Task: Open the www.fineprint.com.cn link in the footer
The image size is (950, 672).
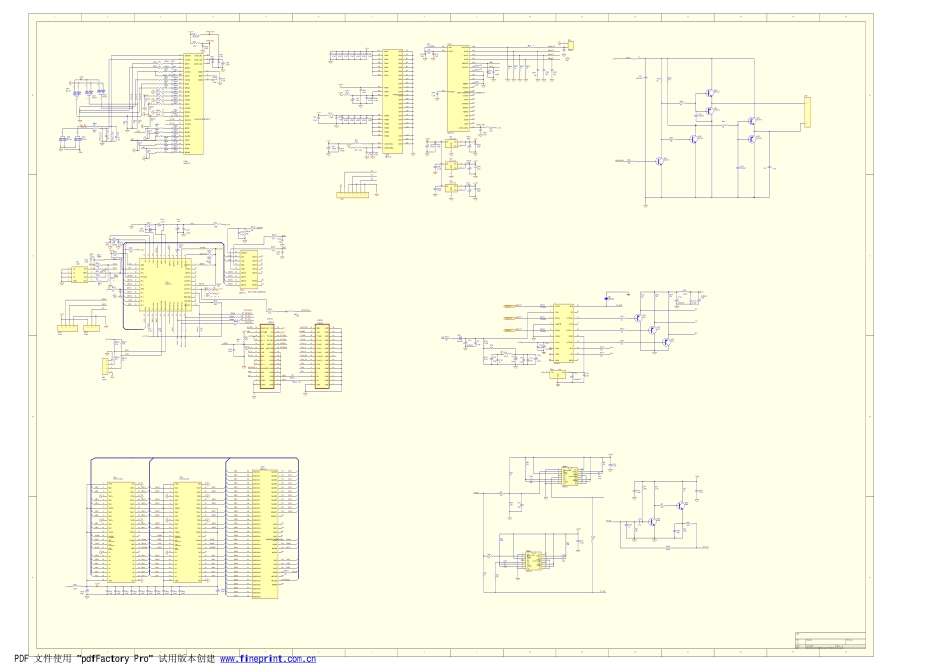Action: [267, 659]
